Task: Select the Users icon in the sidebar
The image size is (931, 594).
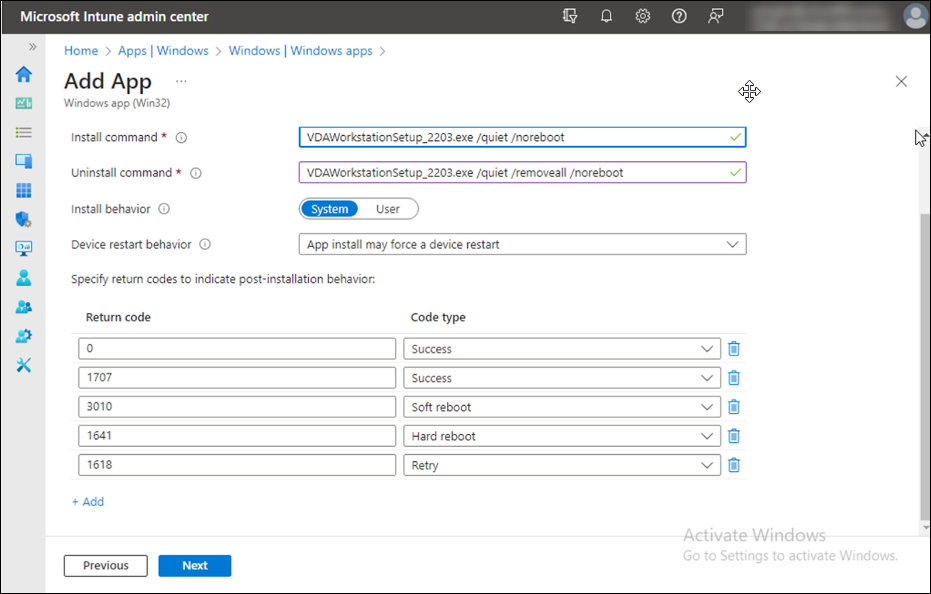Action: pos(23,277)
